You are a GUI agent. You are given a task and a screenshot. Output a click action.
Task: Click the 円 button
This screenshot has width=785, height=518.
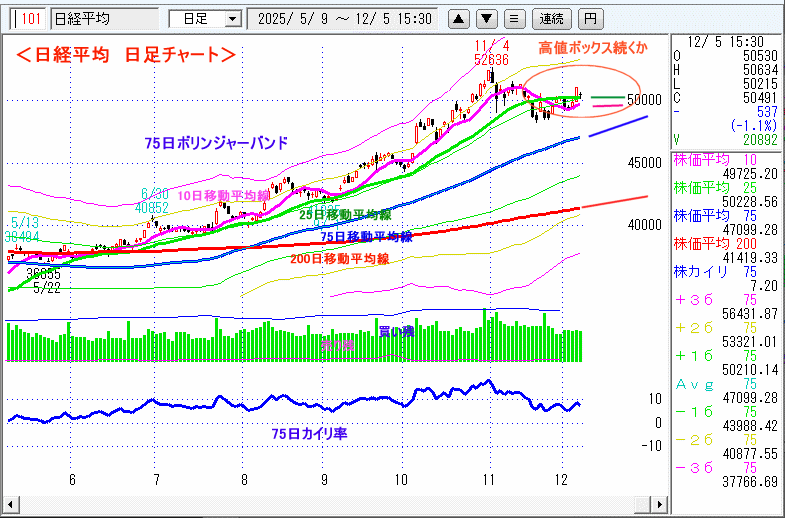(590, 19)
